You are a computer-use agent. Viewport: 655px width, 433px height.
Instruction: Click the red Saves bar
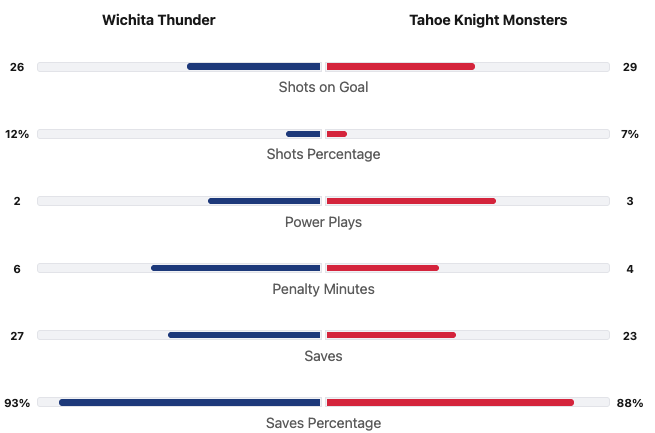tap(391, 335)
